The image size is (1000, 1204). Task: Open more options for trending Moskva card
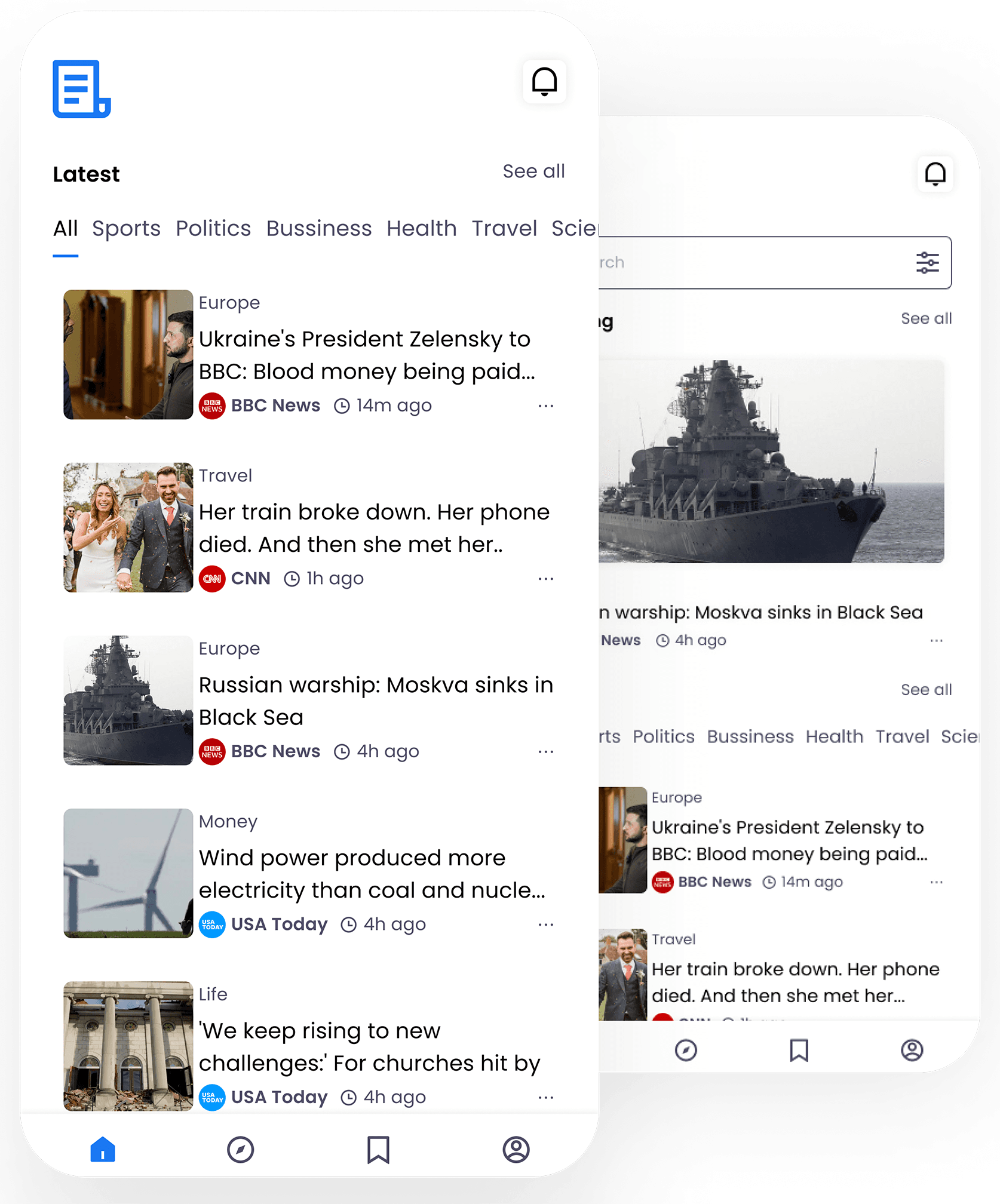point(937,641)
